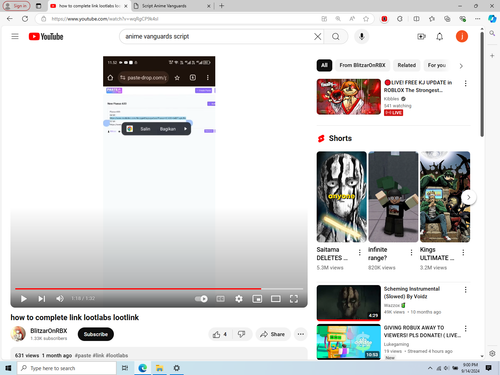
Task: Refresh the page
Action: coord(25,19)
